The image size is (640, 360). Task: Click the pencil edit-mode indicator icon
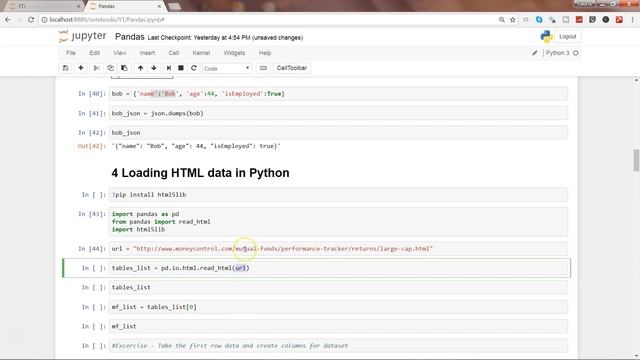click(x=535, y=53)
